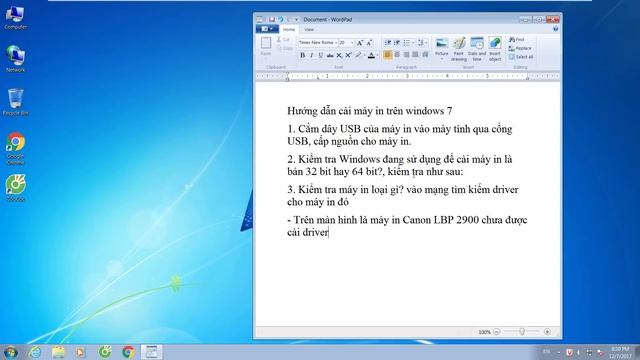Select Align text left
Image resolution: width=640 pixels, height=360 pixels.
point(388,55)
